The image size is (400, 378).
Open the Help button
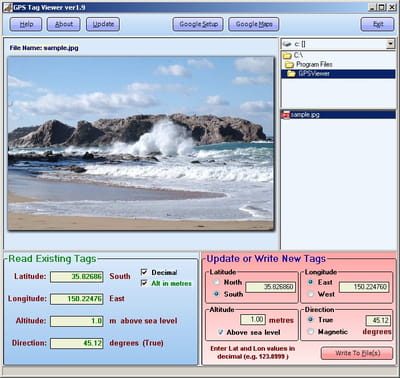coord(26,24)
